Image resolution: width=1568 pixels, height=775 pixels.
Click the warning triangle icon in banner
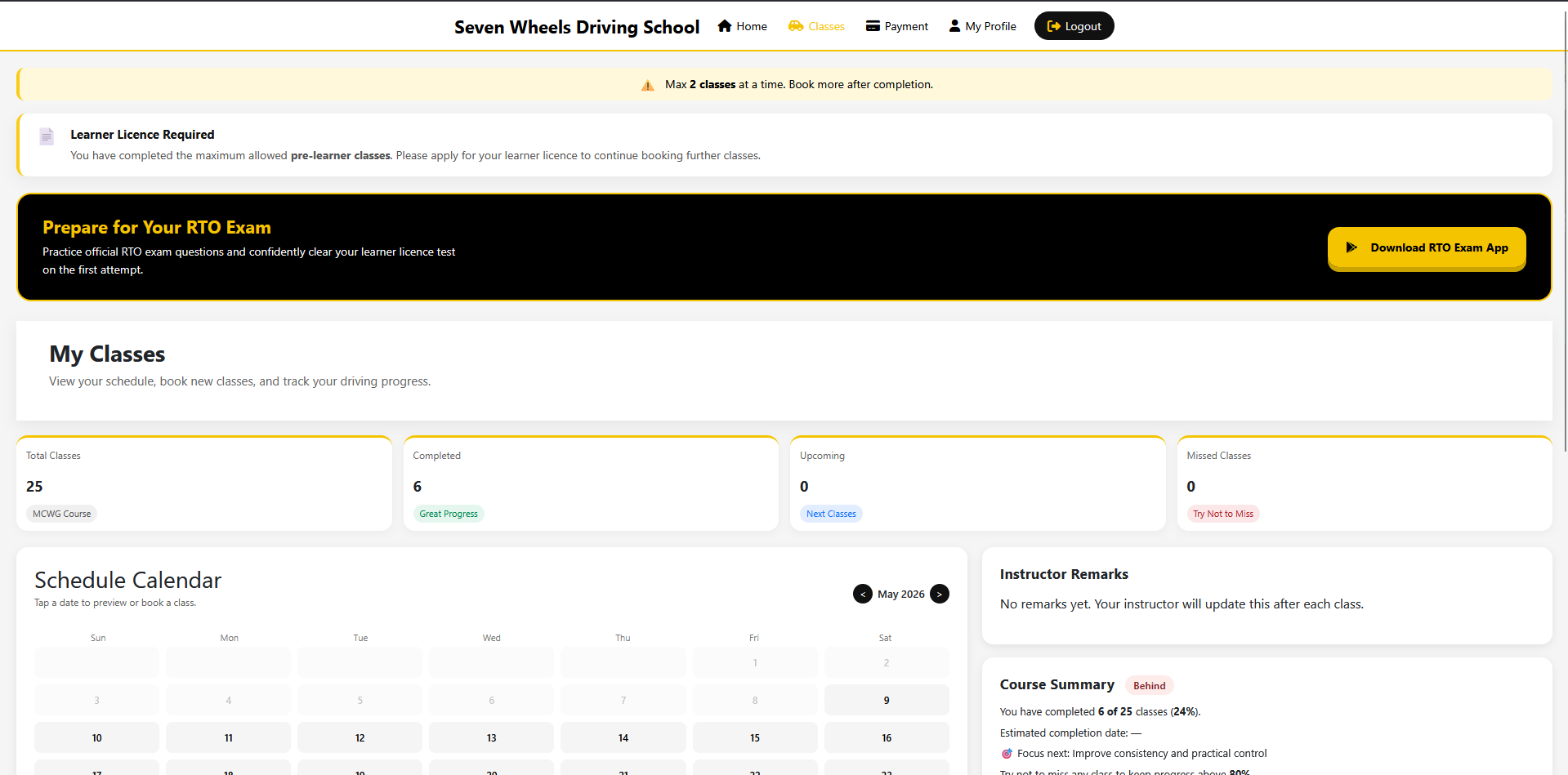648,85
